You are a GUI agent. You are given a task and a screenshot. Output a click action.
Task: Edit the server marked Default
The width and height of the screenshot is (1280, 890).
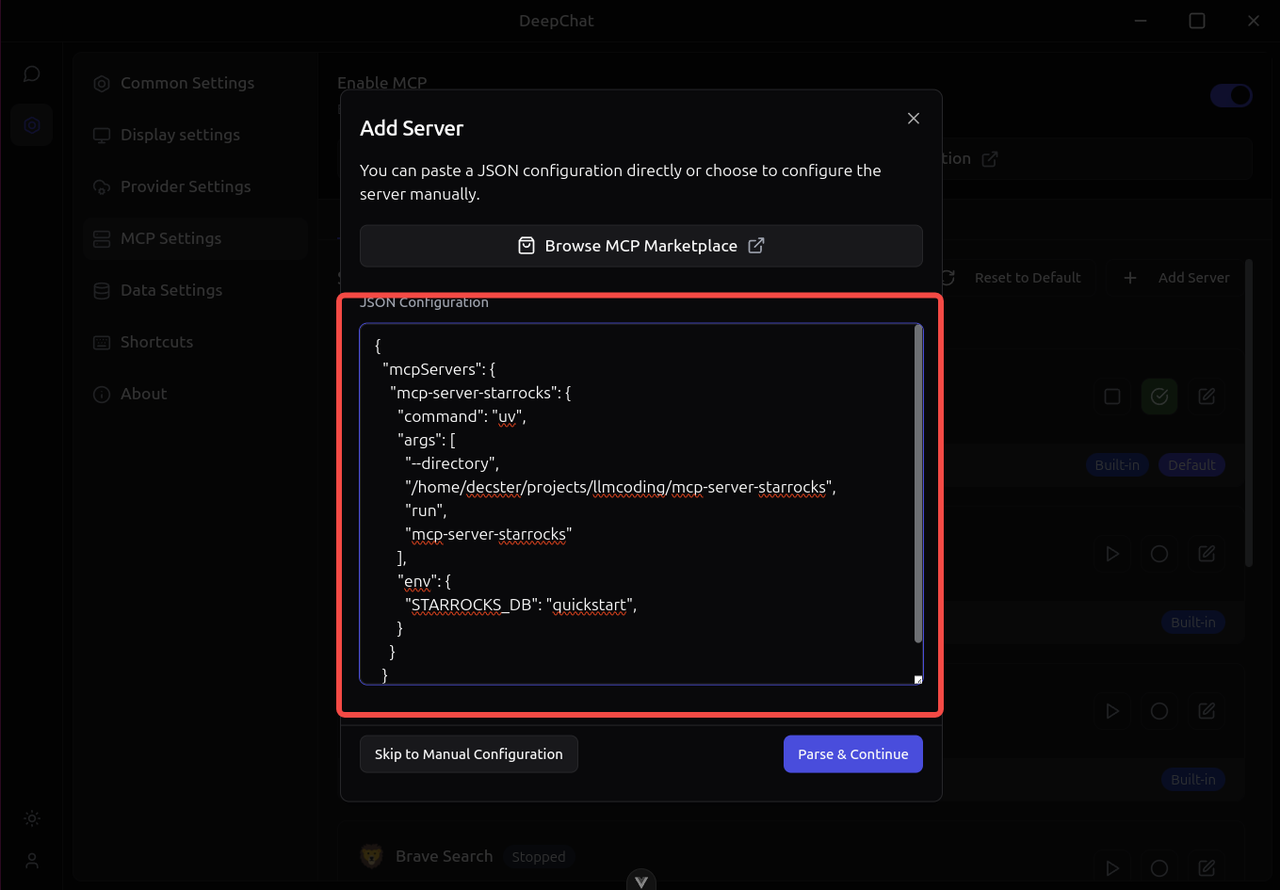(x=1207, y=397)
